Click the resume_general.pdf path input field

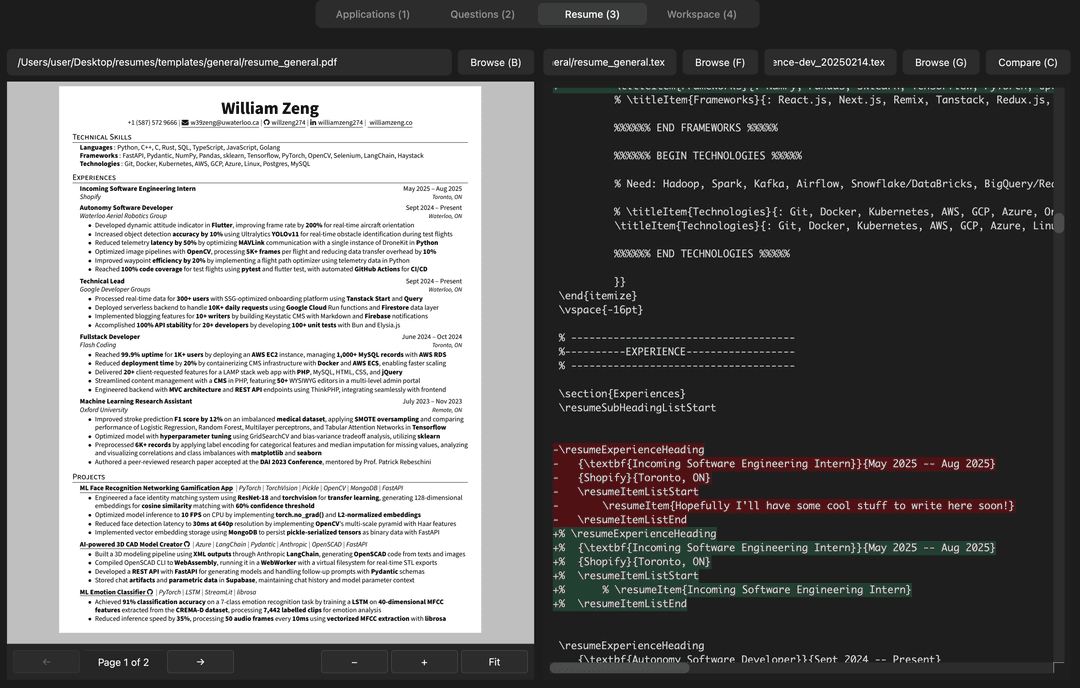click(x=229, y=62)
